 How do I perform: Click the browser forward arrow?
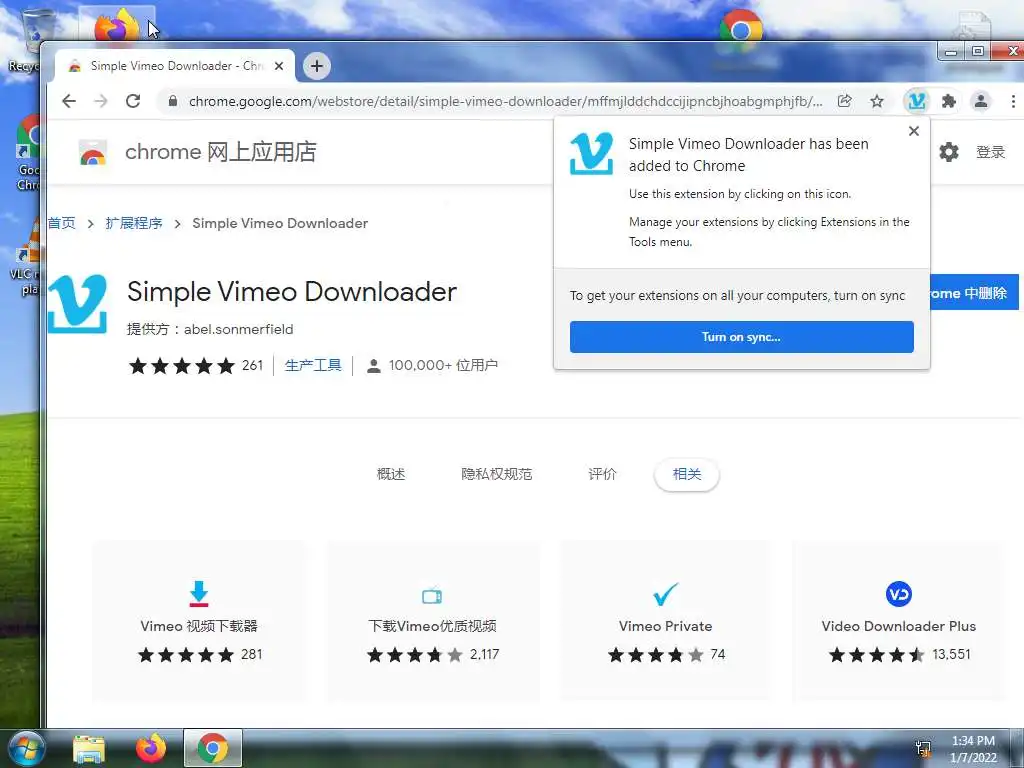[x=101, y=101]
